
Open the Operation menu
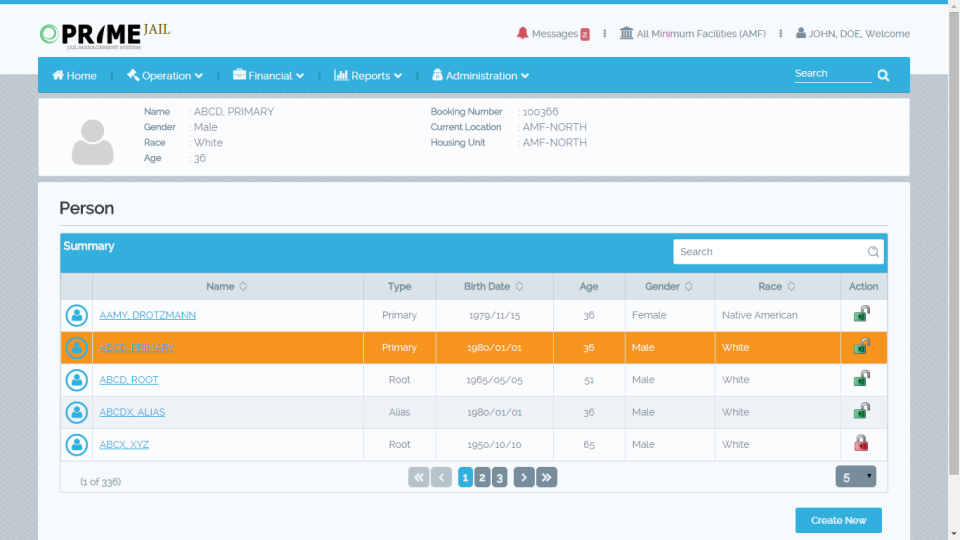[165, 76]
